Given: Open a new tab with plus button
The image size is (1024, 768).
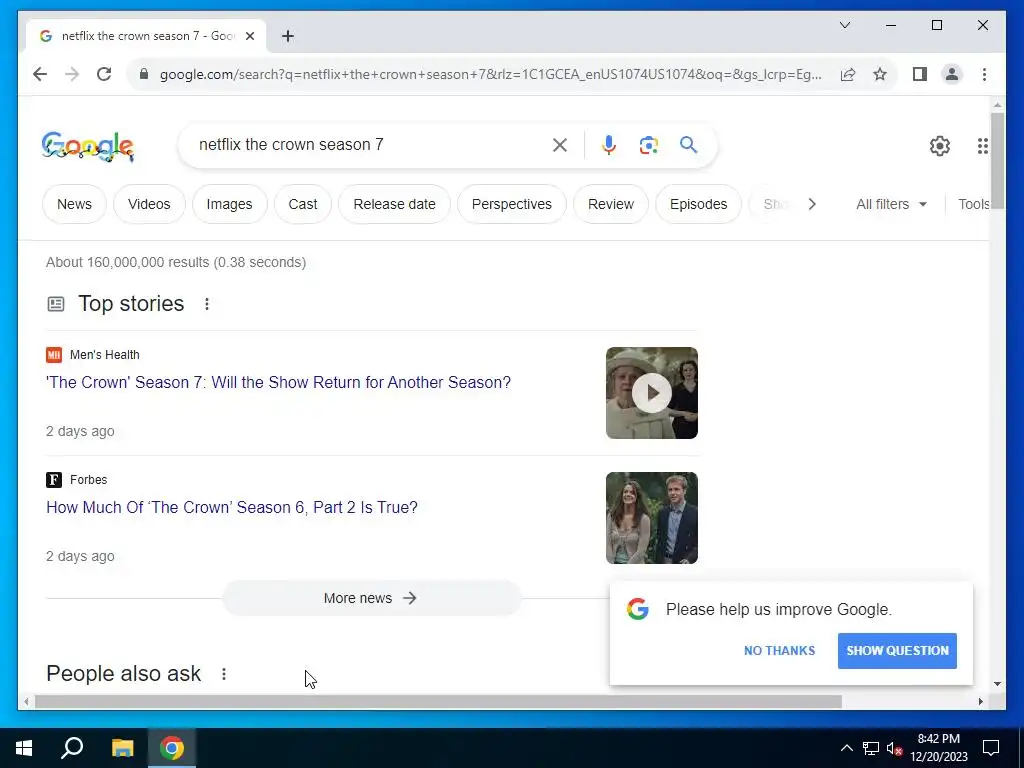Looking at the screenshot, I should coord(288,36).
